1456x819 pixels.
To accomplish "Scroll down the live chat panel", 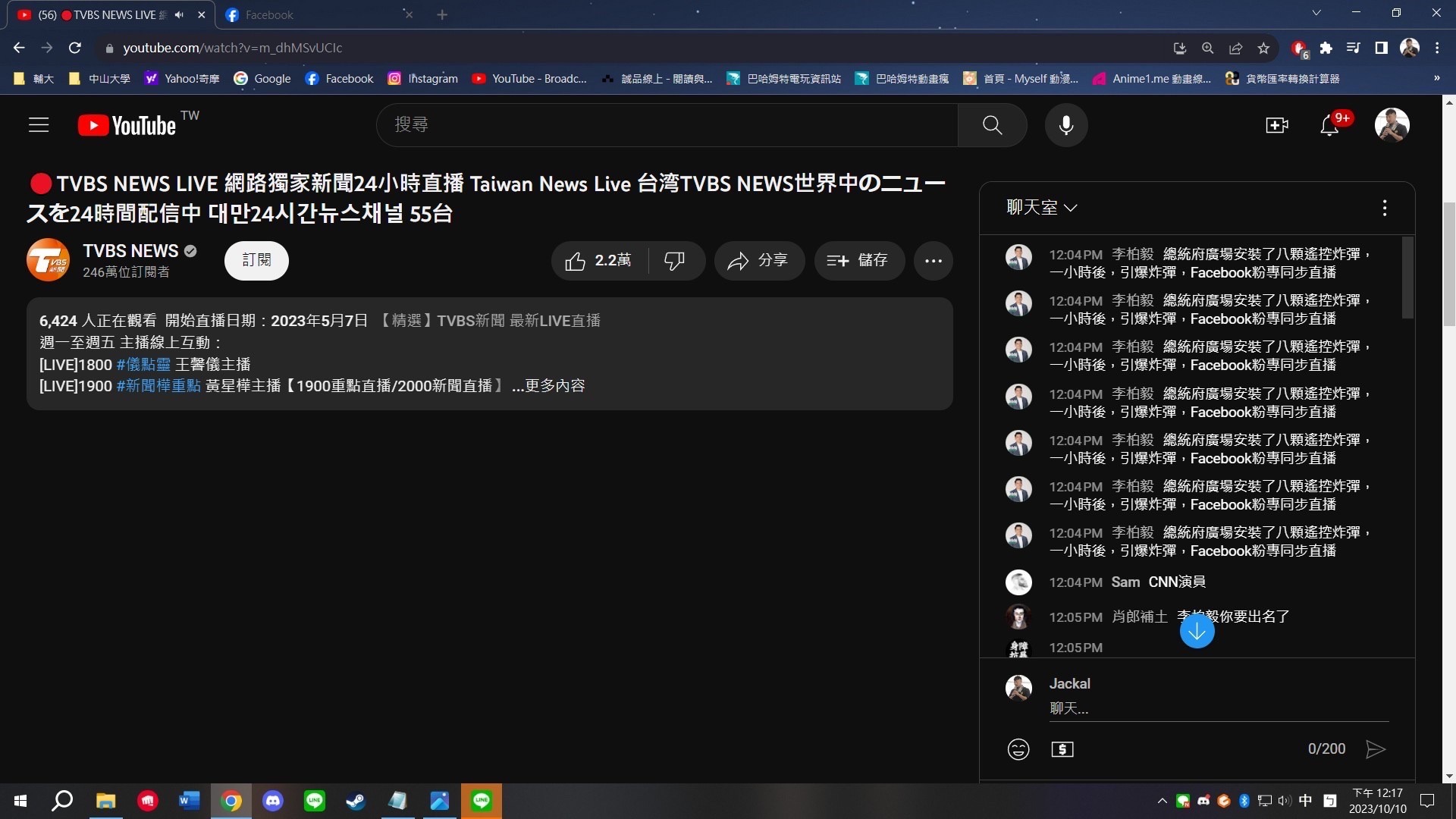I will 1197,630.
